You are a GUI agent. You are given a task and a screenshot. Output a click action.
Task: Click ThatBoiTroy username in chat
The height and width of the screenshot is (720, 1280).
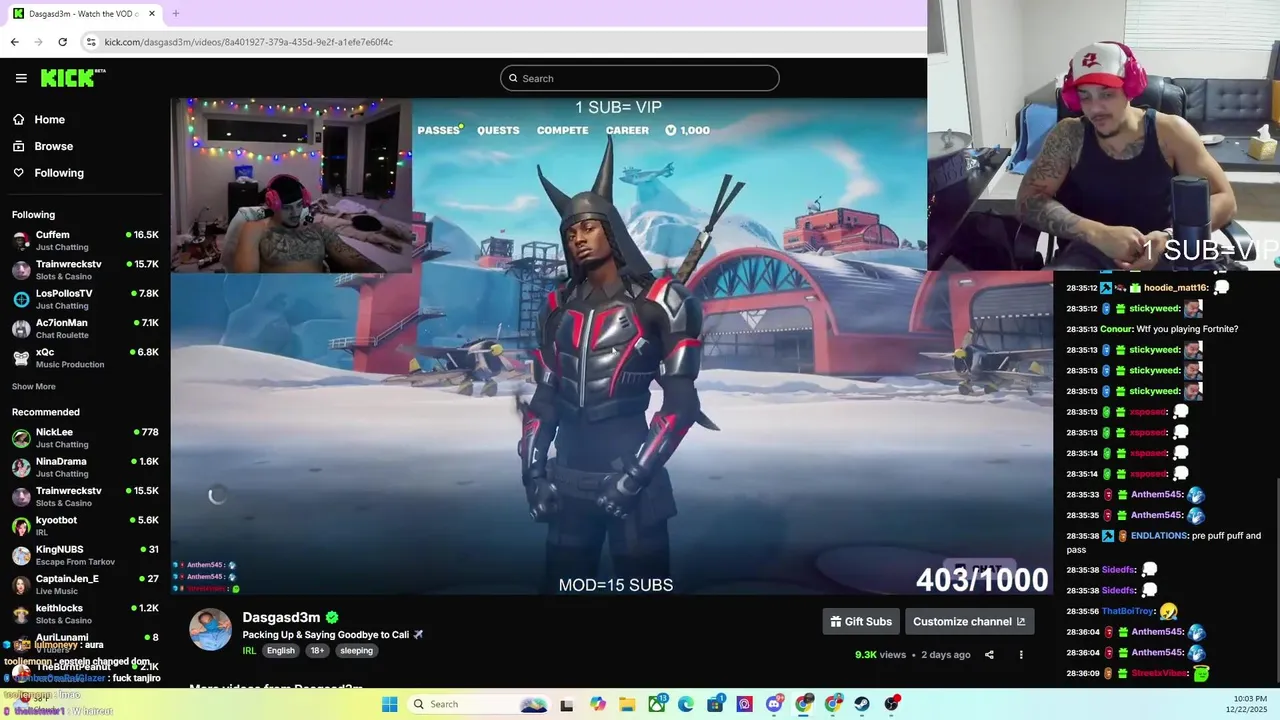tap(1128, 611)
